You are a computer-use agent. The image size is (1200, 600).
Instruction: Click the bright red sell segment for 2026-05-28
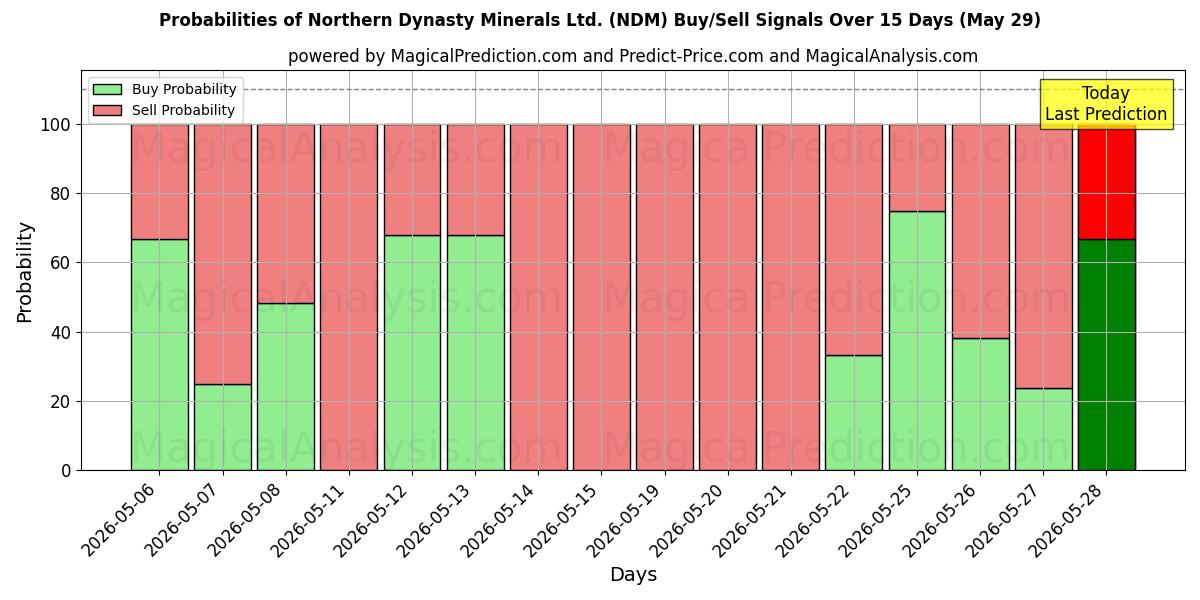coord(1106,182)
